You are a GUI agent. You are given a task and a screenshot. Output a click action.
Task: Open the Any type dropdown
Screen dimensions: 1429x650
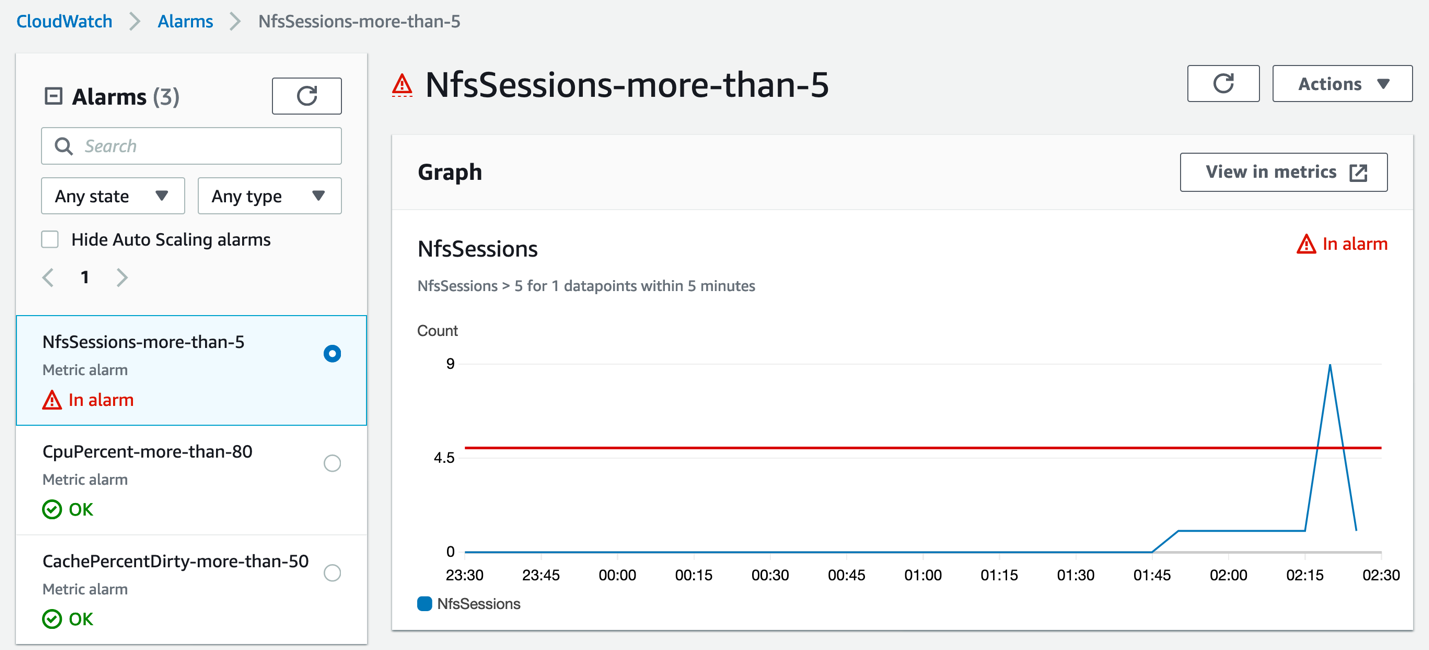click(x=270, y=196)
